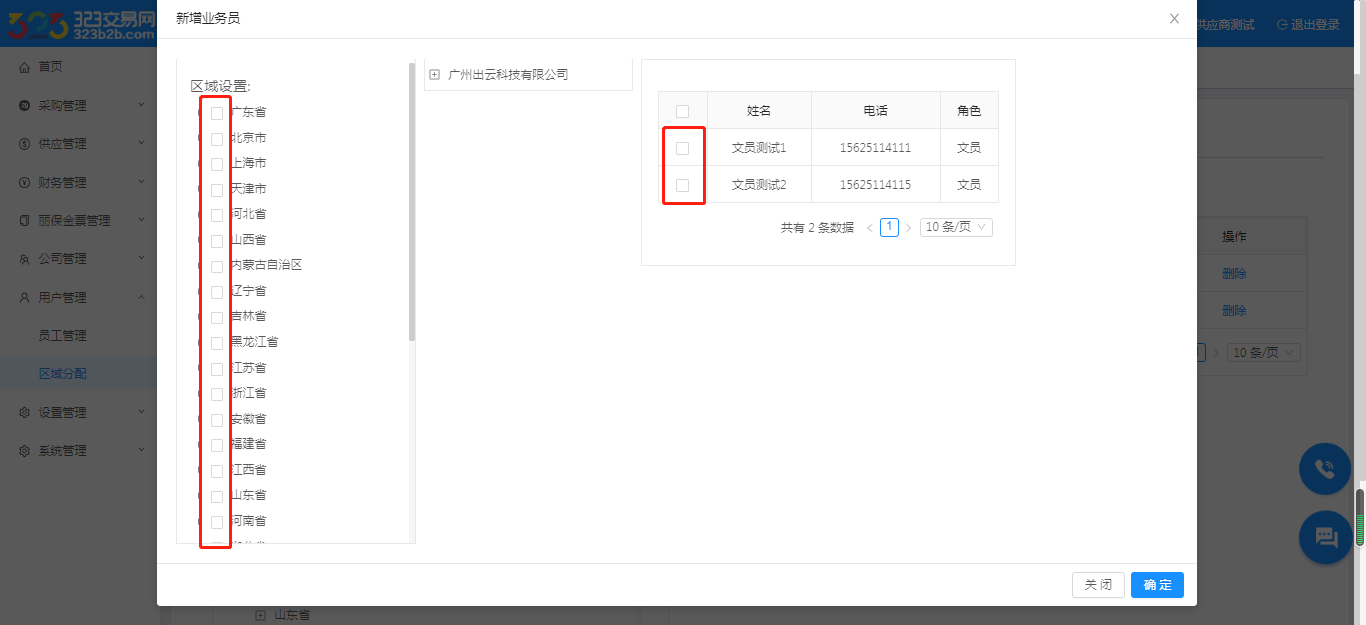
Task: Check the 广东省 region checkbox
Action: coord(217,113)
